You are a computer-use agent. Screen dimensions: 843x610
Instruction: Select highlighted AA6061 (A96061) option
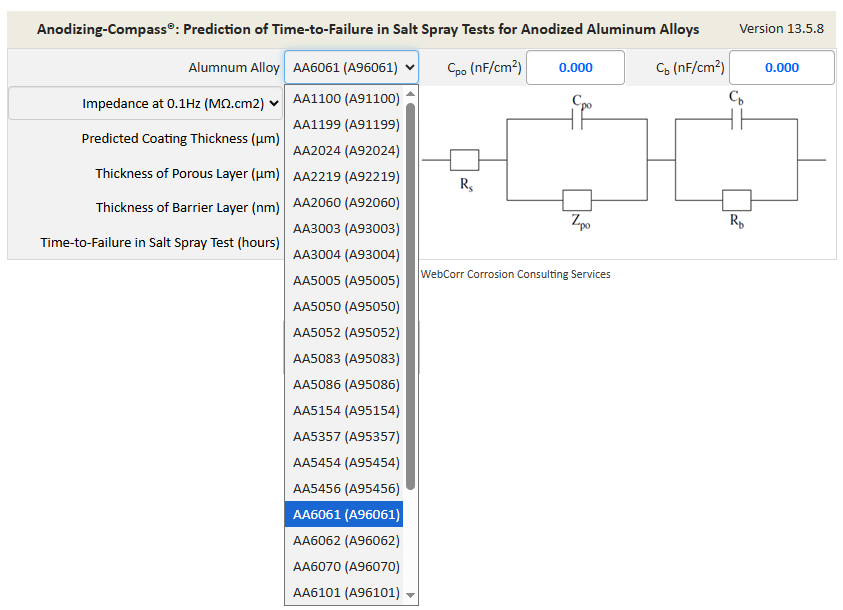tap(345, 514)
